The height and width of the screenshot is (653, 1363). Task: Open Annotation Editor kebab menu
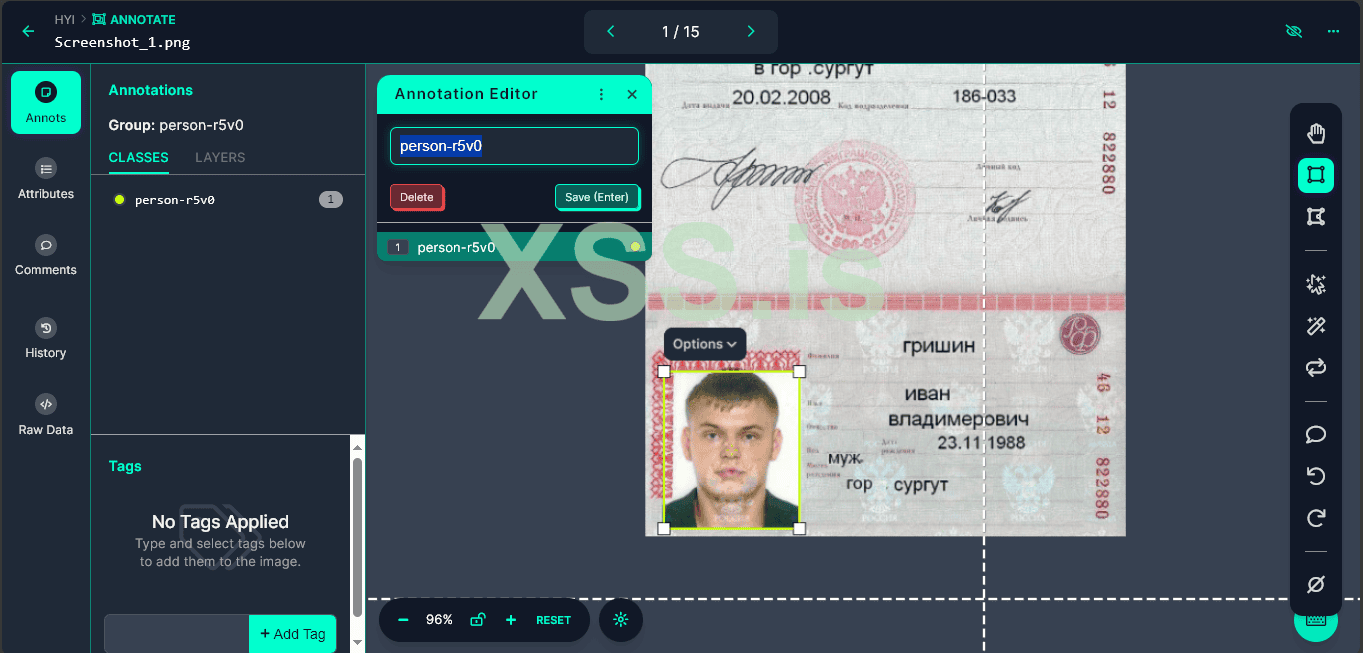click(x=601, y=94)
